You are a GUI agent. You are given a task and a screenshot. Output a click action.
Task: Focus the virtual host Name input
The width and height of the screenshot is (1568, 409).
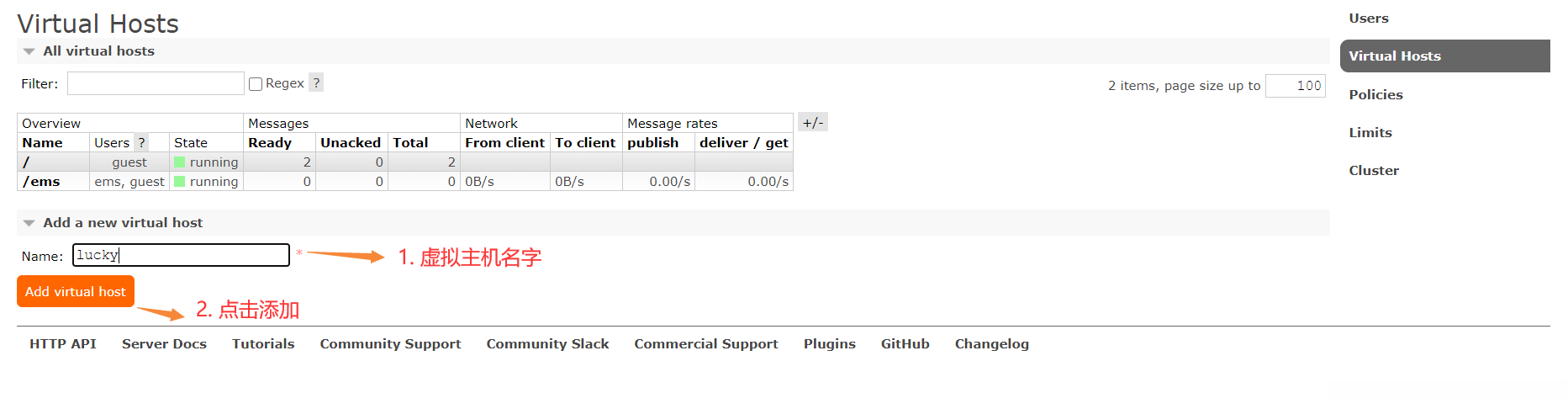click(x=181, y=255)
